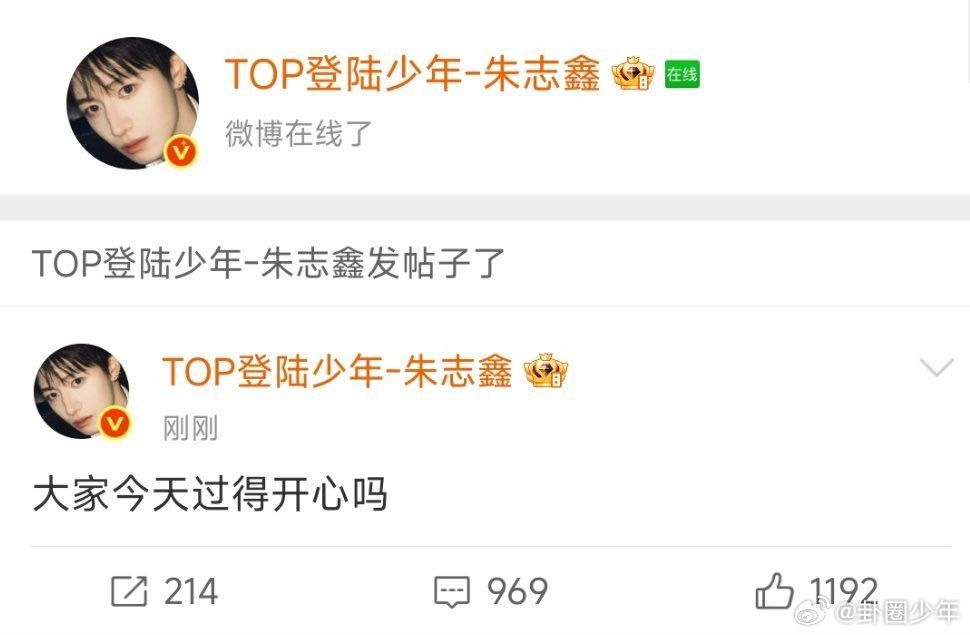Open the header username TOP登陆少年-朱志鑫
The width and height of the screenshot is (970, 635).
412,74
